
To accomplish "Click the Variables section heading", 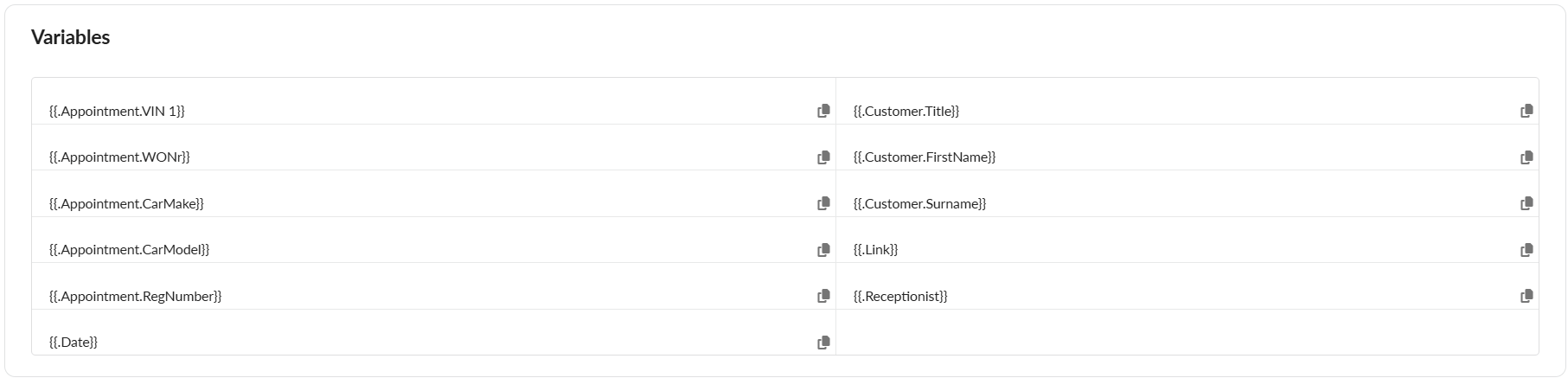I will pos(70,37).
